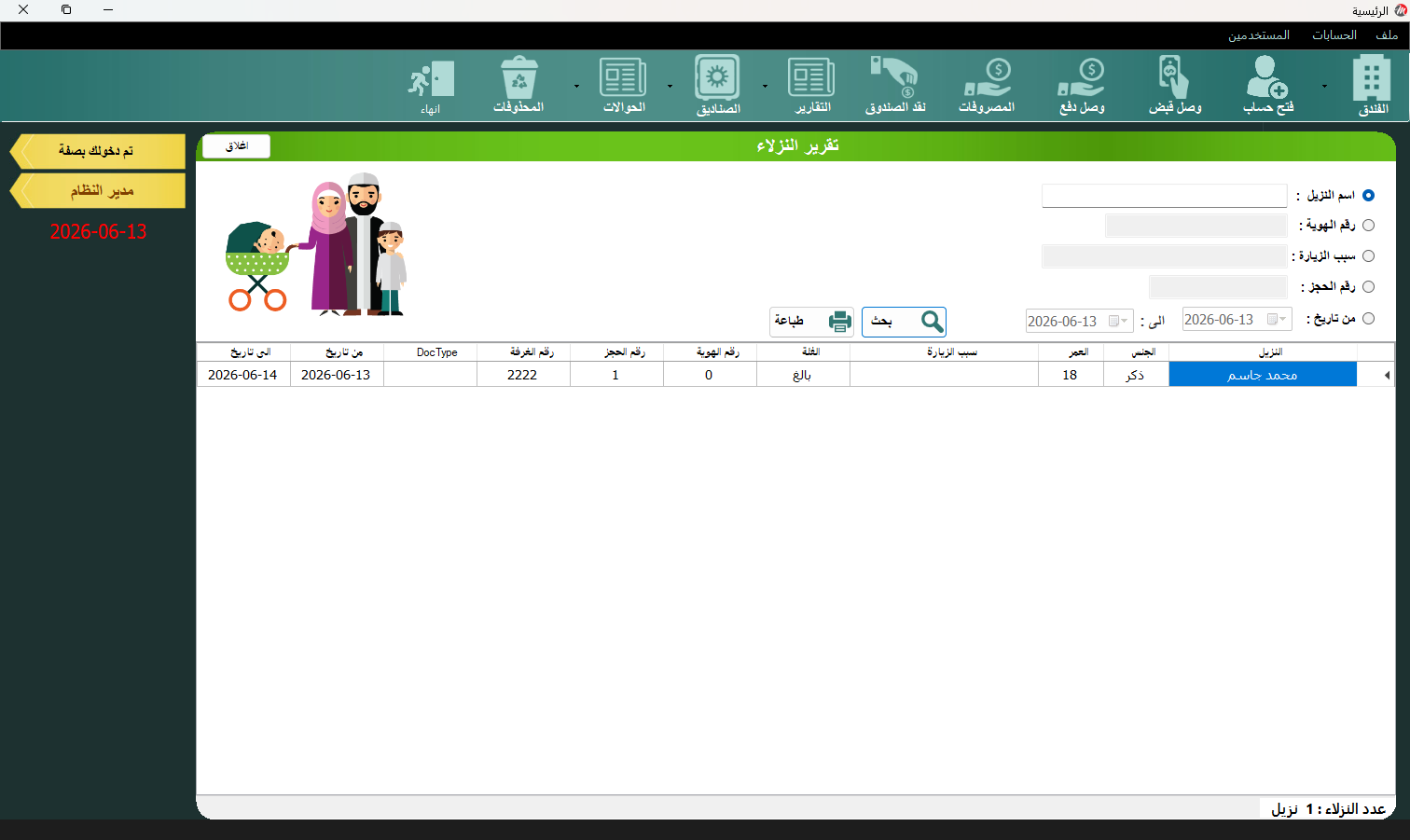Click the gender cell ذكر

(x=1136, y=375)
